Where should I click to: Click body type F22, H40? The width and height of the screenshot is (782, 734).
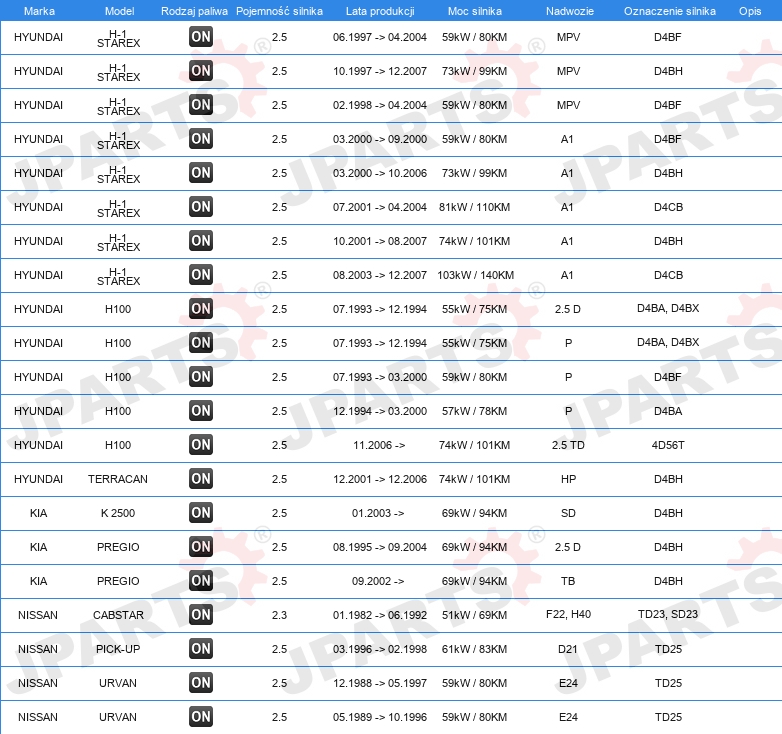tap(569, 614)
